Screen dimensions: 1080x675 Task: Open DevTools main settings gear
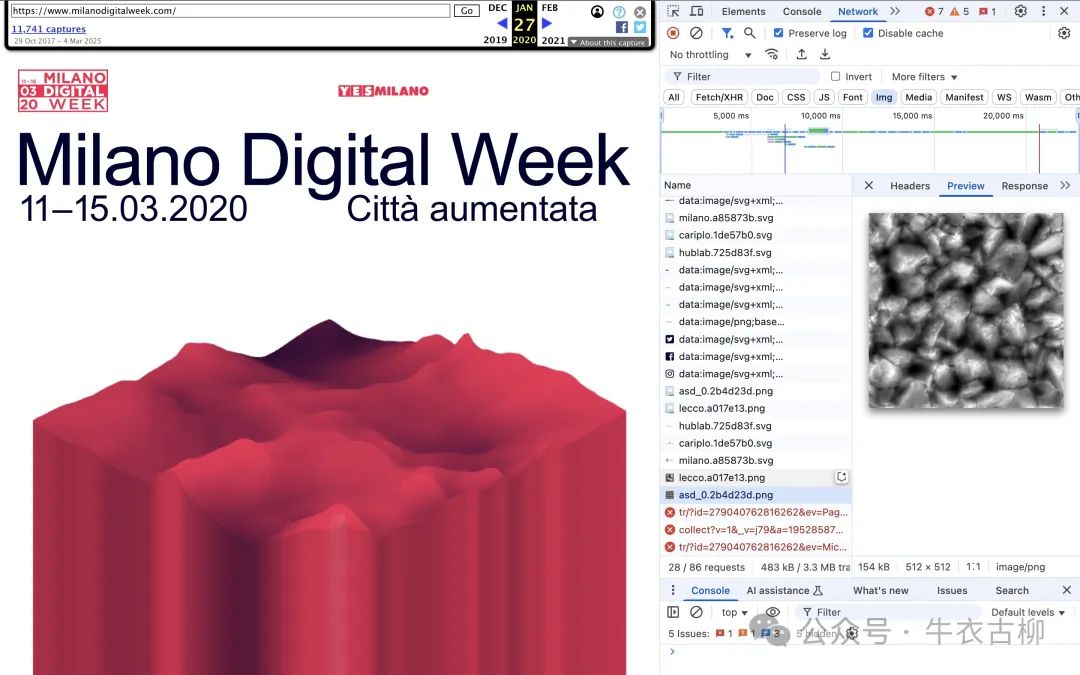[1021, 11]
